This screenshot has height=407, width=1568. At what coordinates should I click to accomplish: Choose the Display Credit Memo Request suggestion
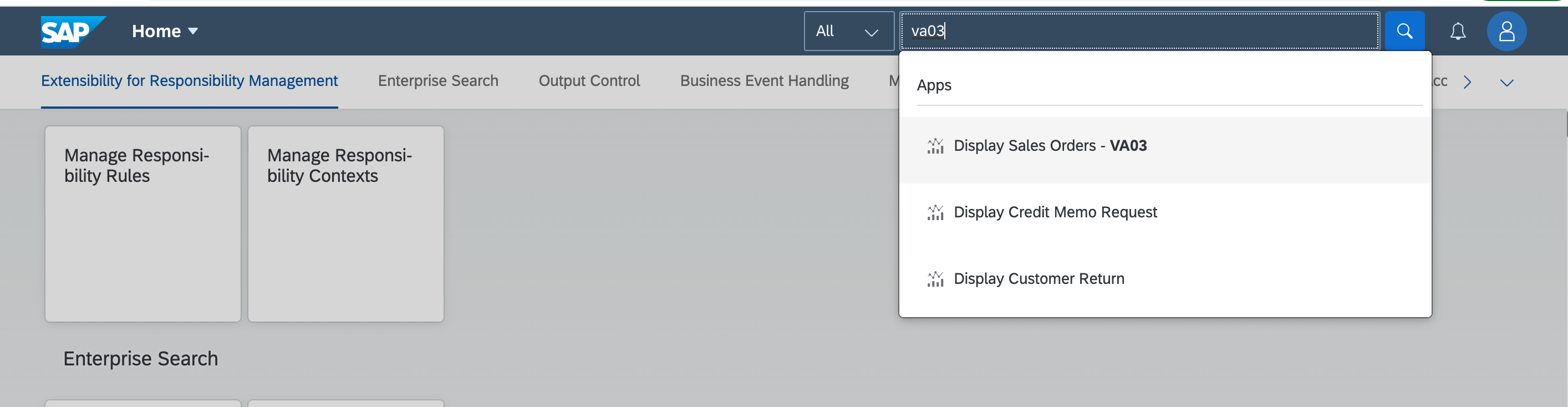click(x=1055, y=212)
